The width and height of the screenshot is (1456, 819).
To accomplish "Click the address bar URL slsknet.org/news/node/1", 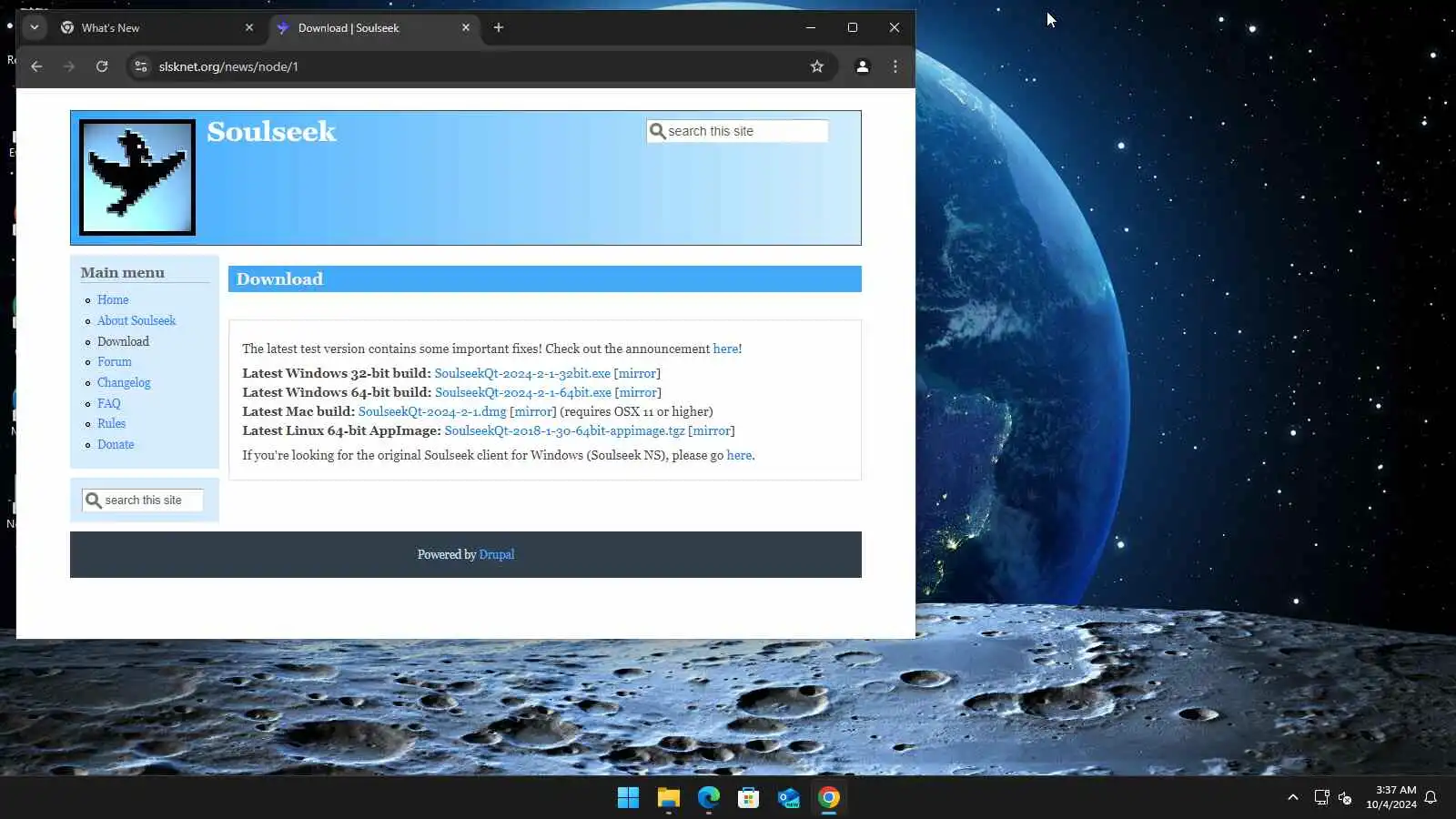I will click(x=228, y=66).
